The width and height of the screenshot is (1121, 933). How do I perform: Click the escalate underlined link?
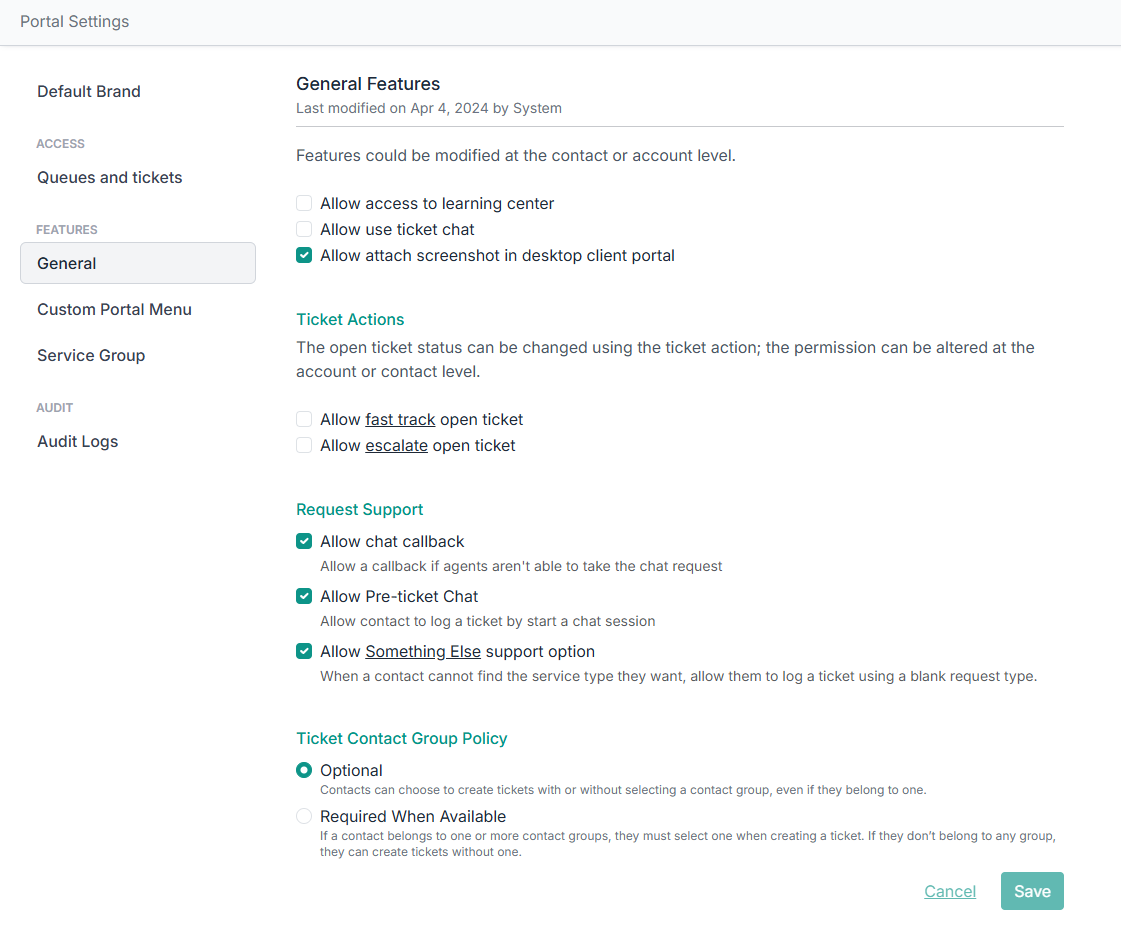tap(396, 446)
